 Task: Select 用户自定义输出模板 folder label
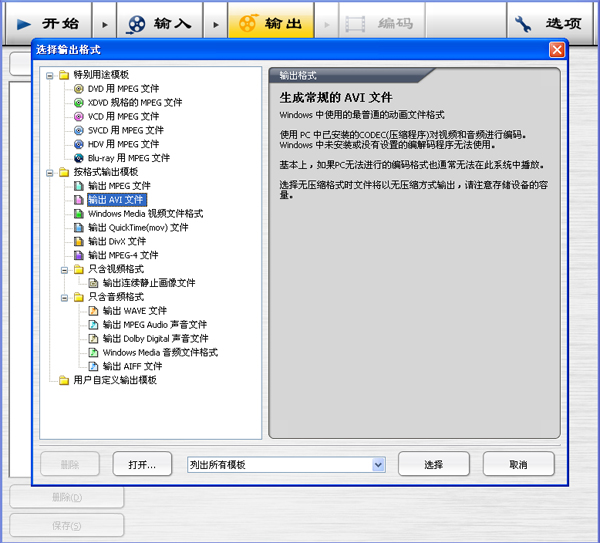point(115,380)
